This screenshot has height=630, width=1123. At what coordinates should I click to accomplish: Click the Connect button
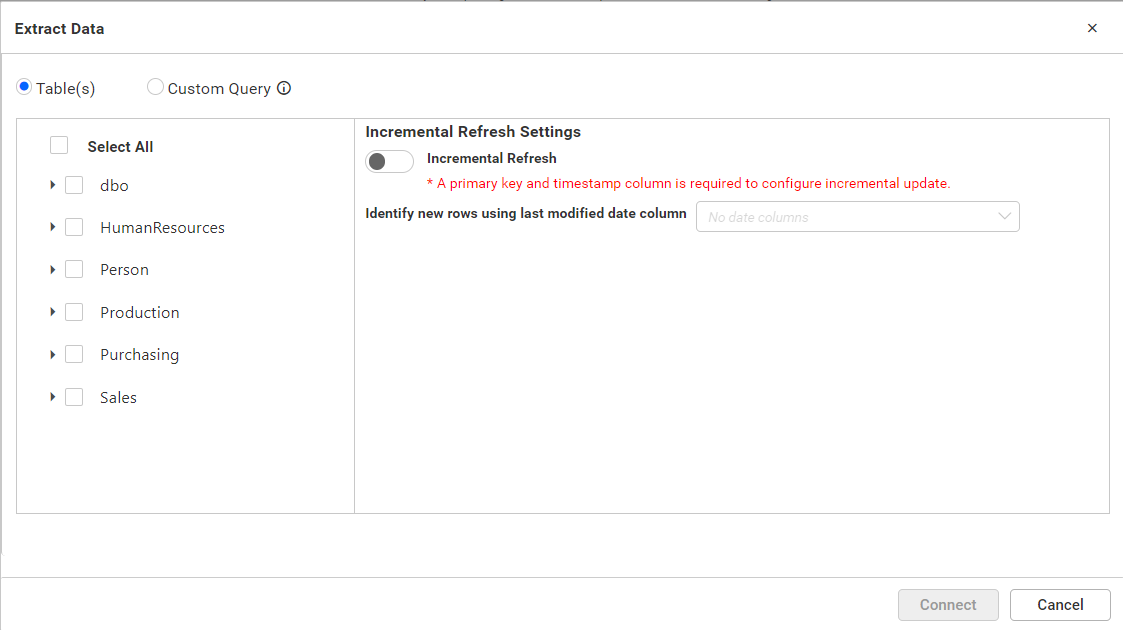point(948,605)
